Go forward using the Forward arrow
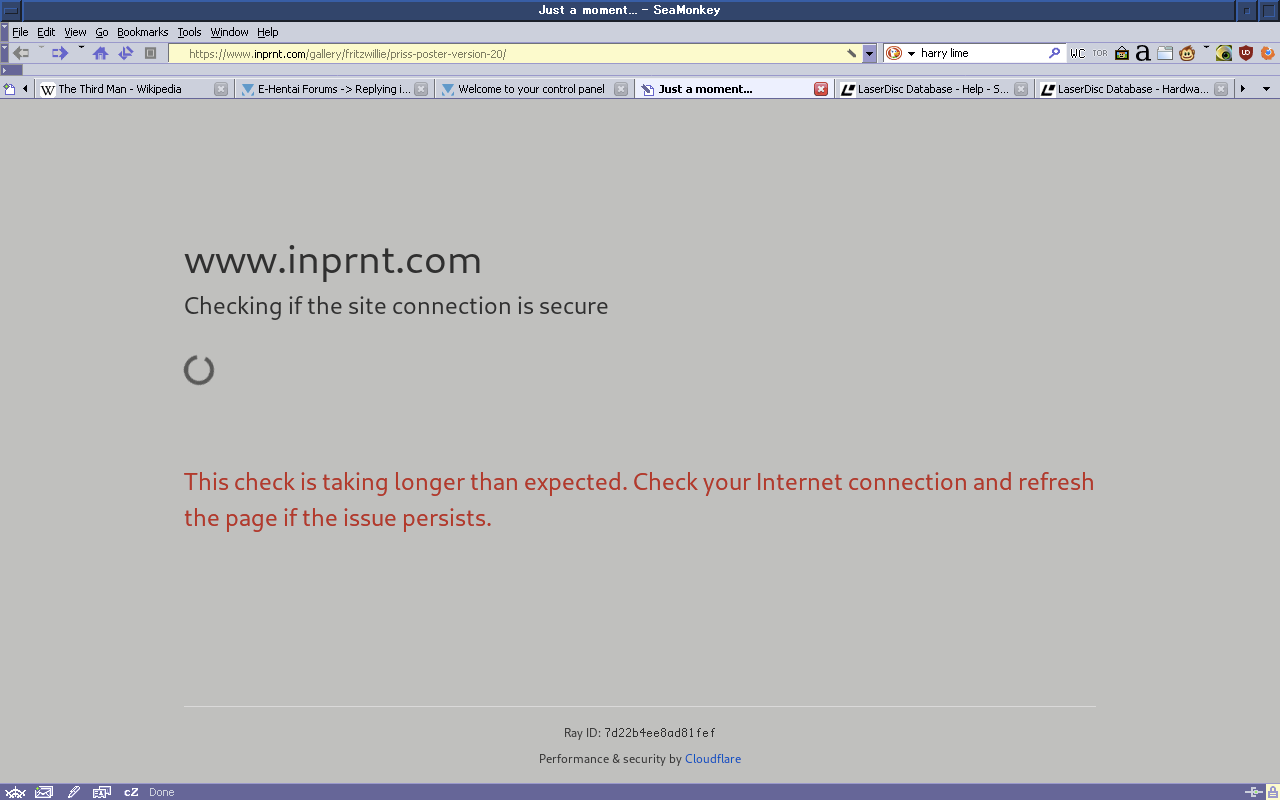Image resolution: width=1280 pixels, height=800 pixels. tap(60, 53)
